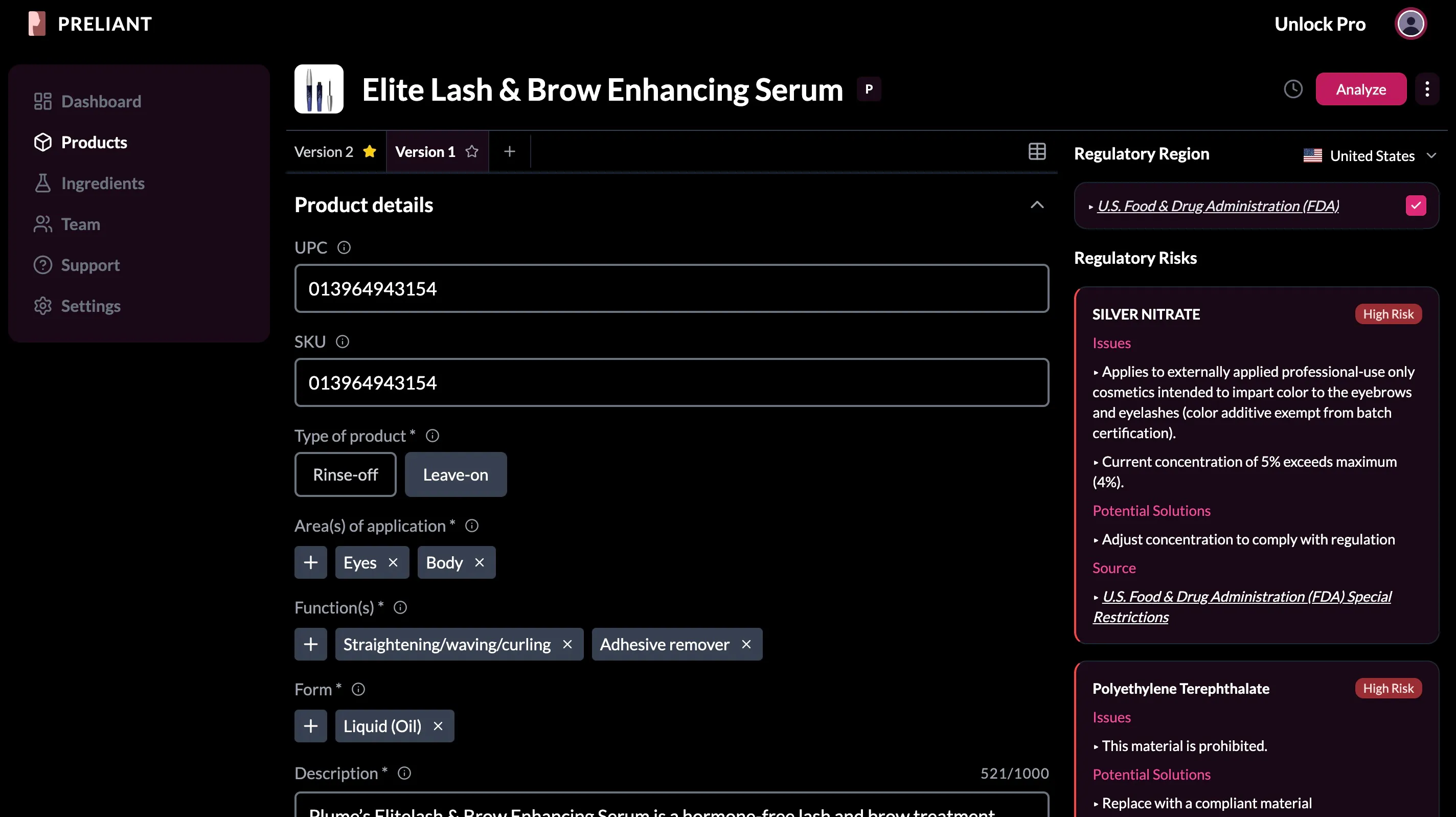Open Team in sidebar
The image size is (1456, 817).
(66, 224)
